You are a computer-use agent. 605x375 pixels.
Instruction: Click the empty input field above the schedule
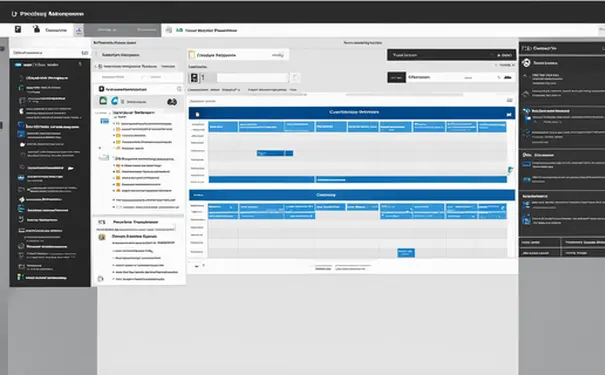click(253, 78)
